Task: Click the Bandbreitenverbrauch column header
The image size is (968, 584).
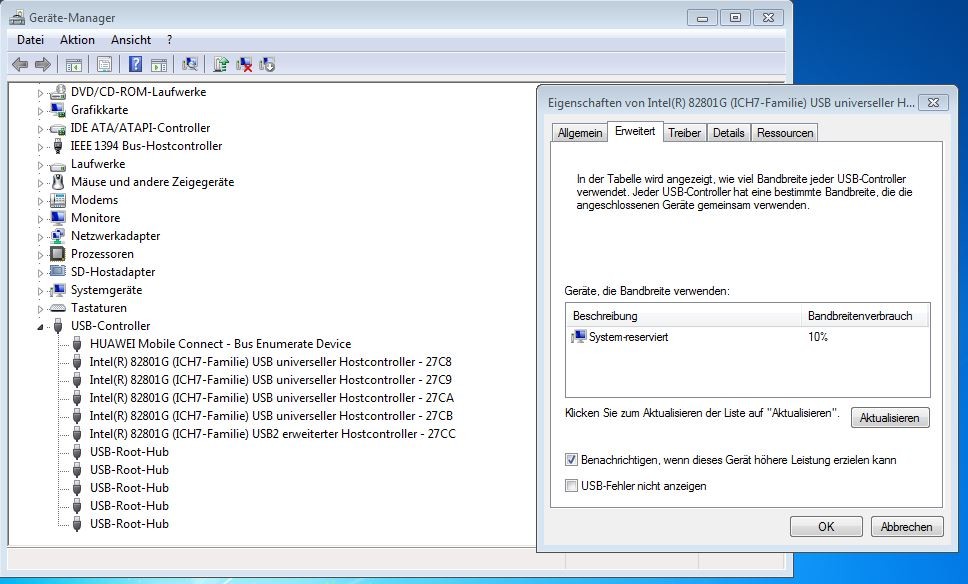Action: point(865,315)
